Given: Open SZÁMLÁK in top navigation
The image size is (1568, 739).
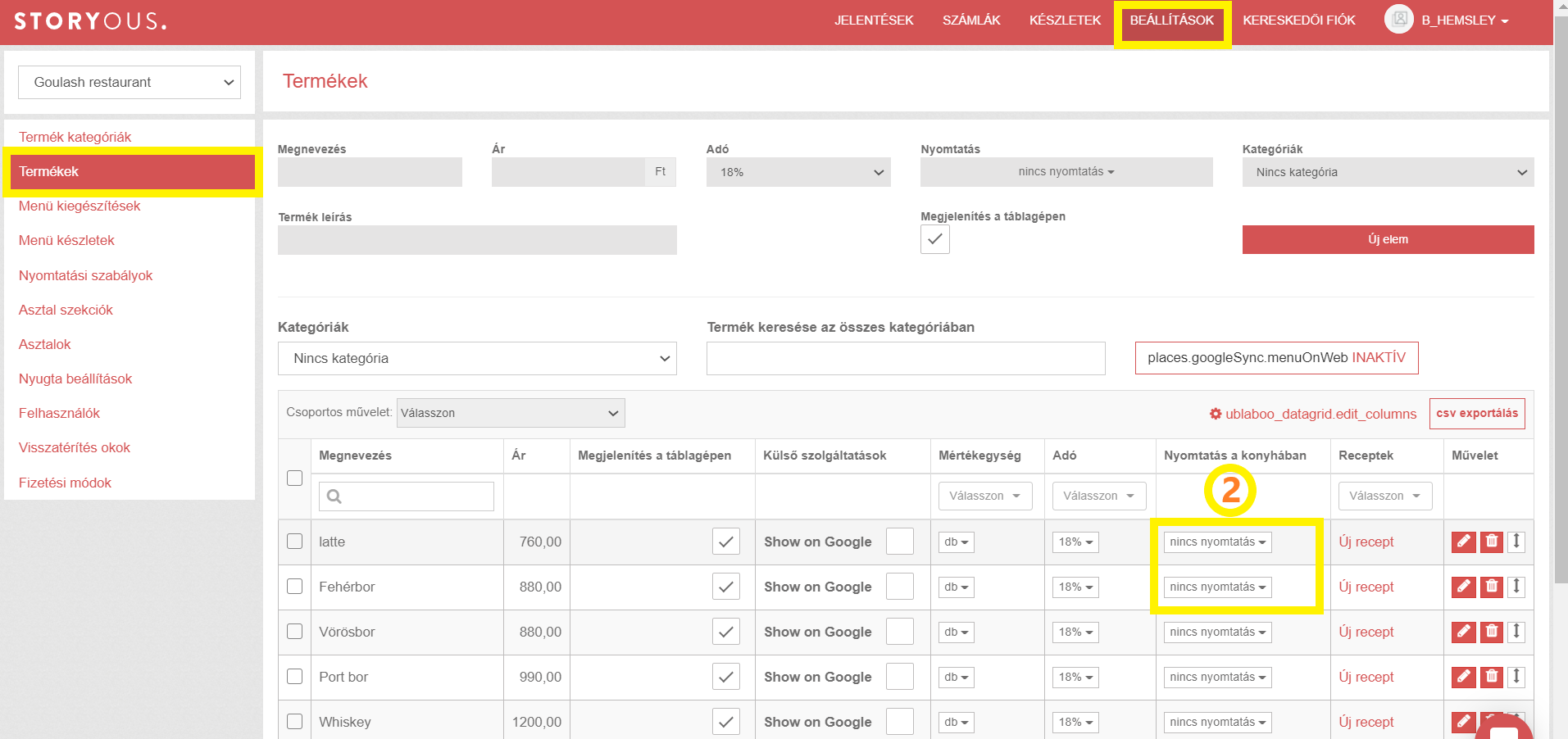Looking at the screenshot, I should coord(971,20).
